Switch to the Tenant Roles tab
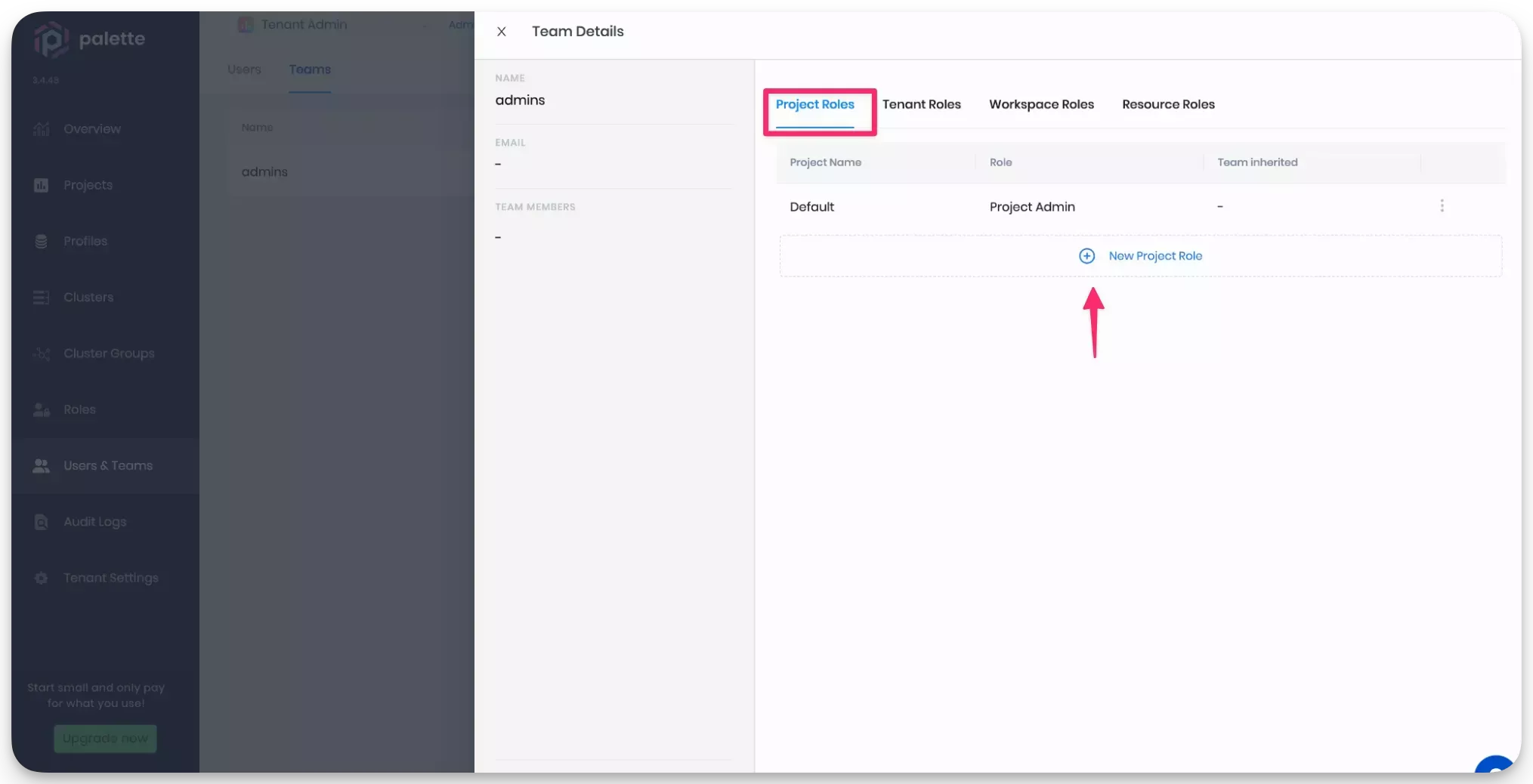The image size is (1533, 784). (921, 104)
